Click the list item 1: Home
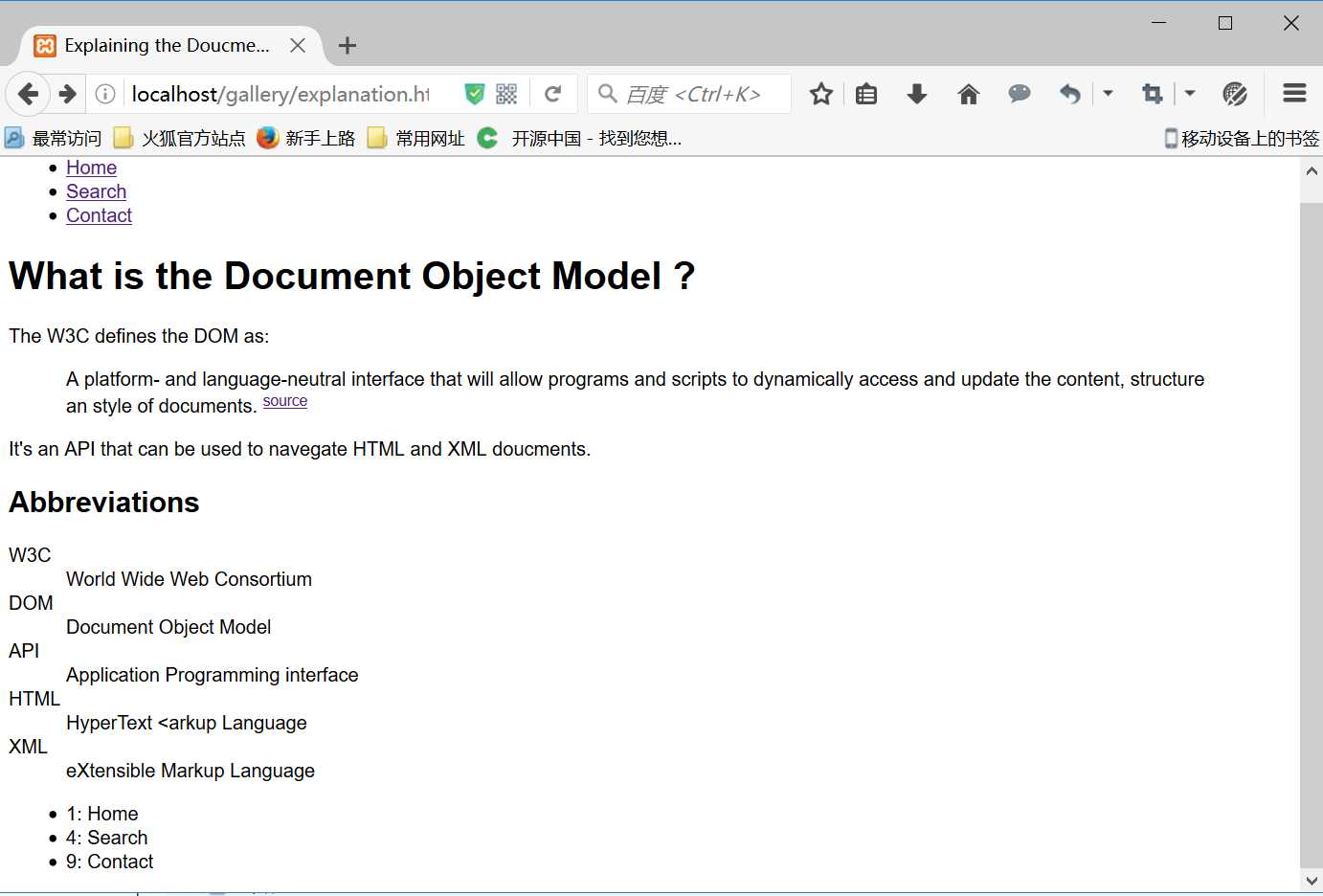 click(x=101, y=814)
